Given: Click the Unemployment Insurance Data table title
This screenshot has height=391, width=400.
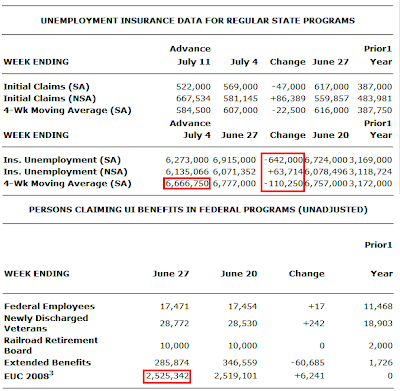Looking at the screenshot, I should pyautogui.click(x=198, y=21).
